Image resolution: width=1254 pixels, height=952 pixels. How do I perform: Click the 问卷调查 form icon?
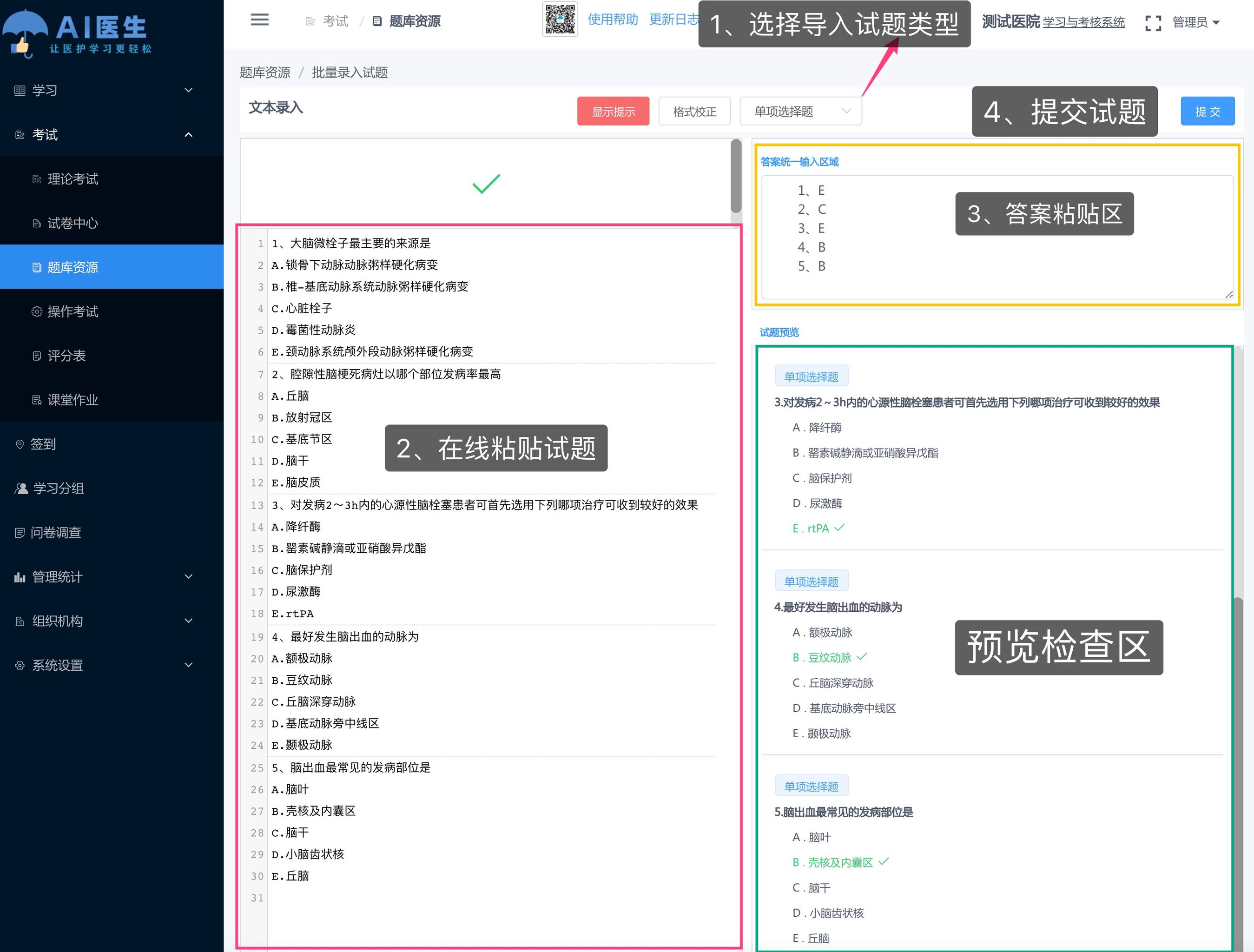tap(20, 533)
